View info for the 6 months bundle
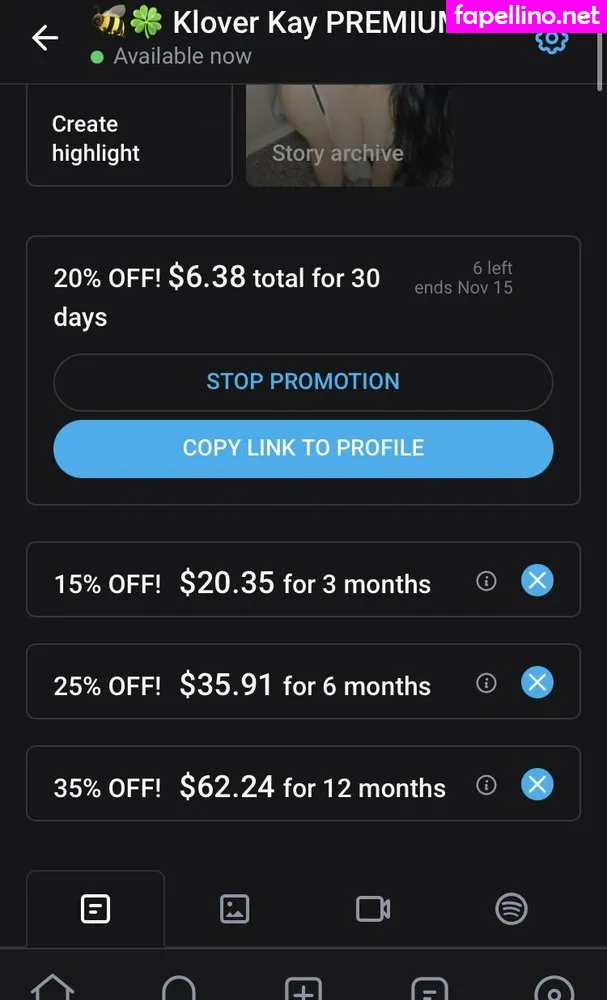This screenshot has width=607, height=1000. [x=486, y=682]
